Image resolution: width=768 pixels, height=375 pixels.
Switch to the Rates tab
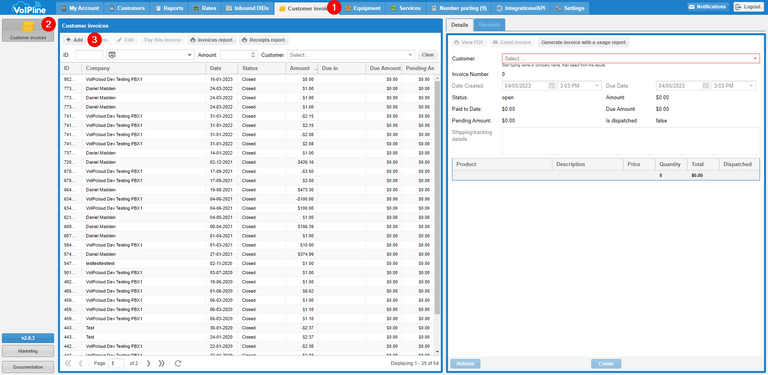(x=205, y=8)
